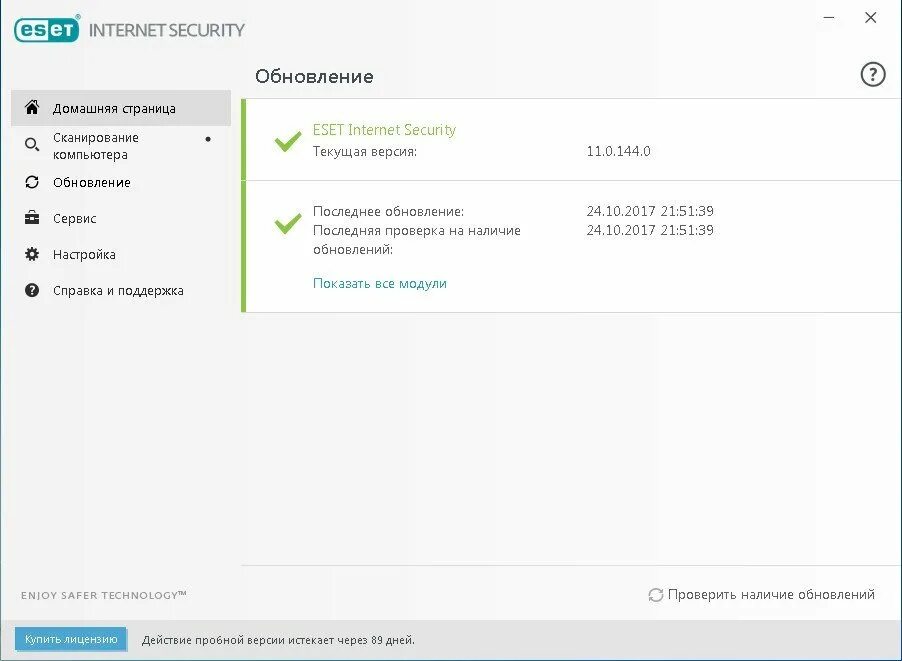Click the question mark icon beside Справка и поддержка
The width and height of the screenshot is (902, 661).
(x=32, y=290)
